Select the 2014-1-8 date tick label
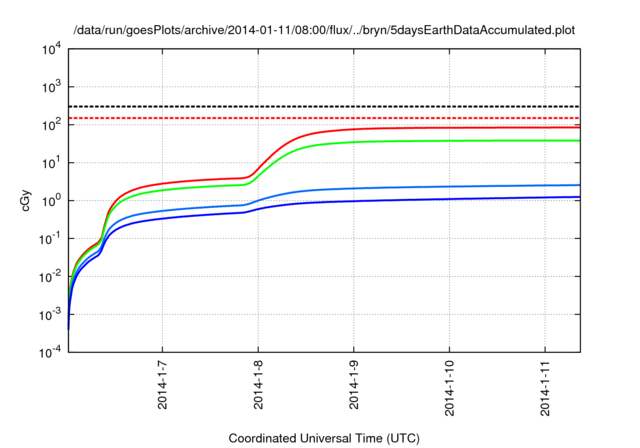 tap(258, 384)
